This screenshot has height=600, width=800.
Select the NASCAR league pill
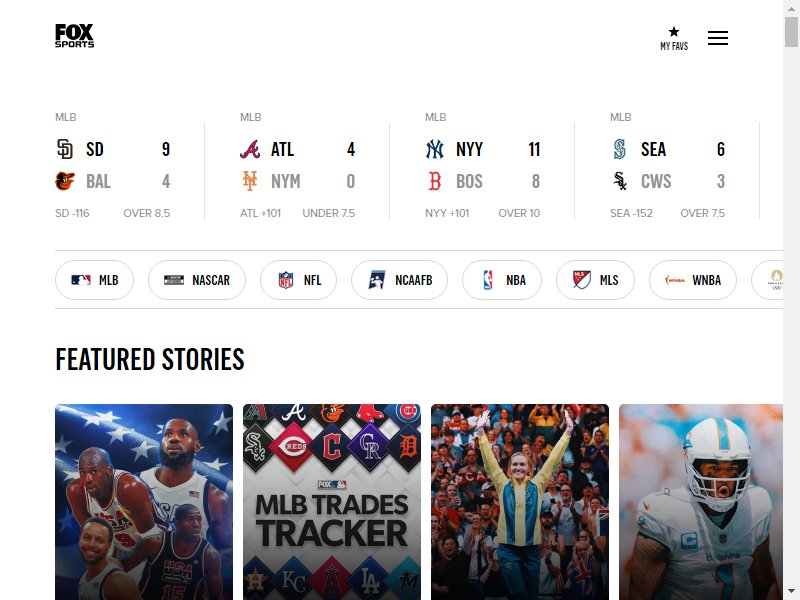197,280
